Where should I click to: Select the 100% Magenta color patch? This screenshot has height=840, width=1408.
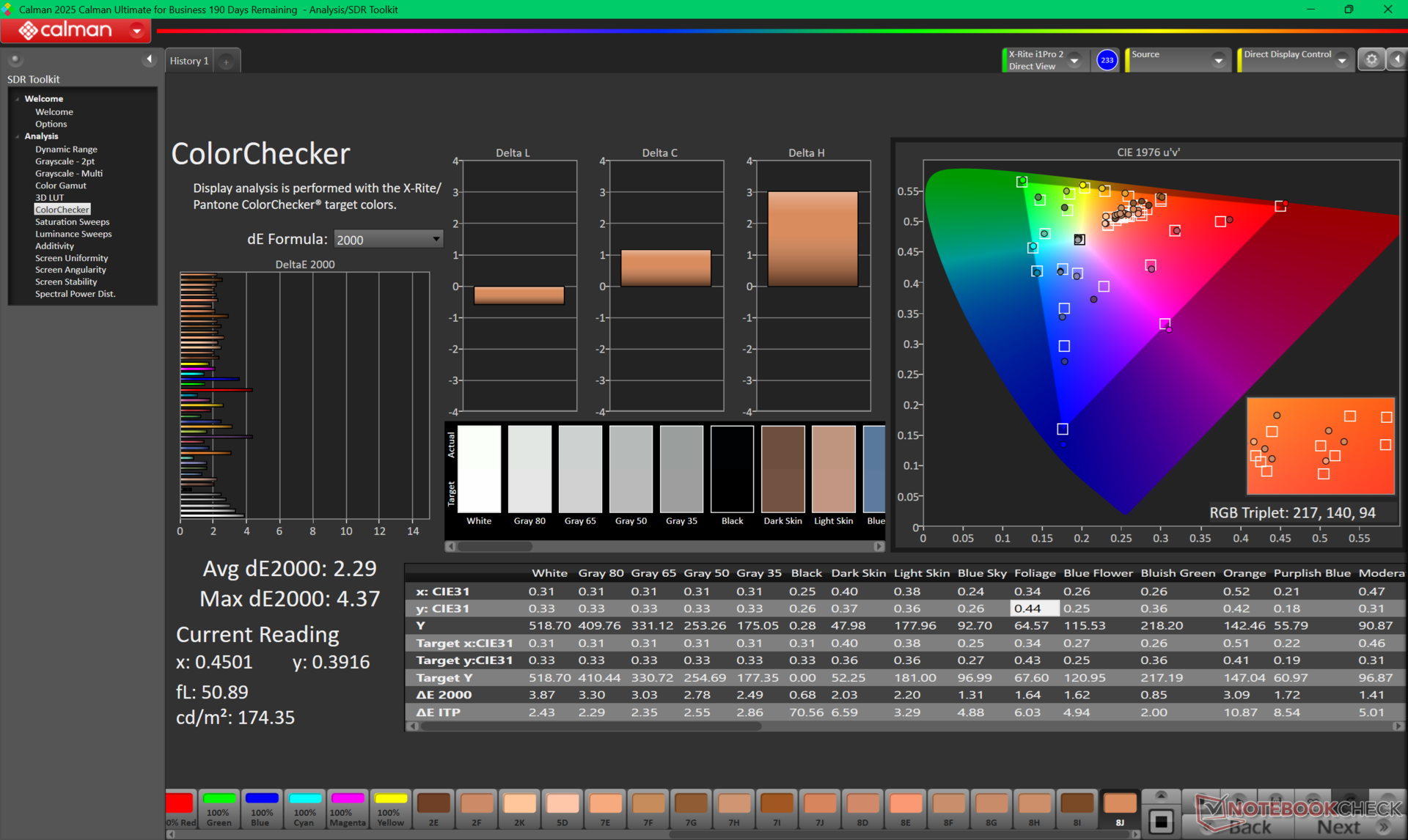[347, 809]
